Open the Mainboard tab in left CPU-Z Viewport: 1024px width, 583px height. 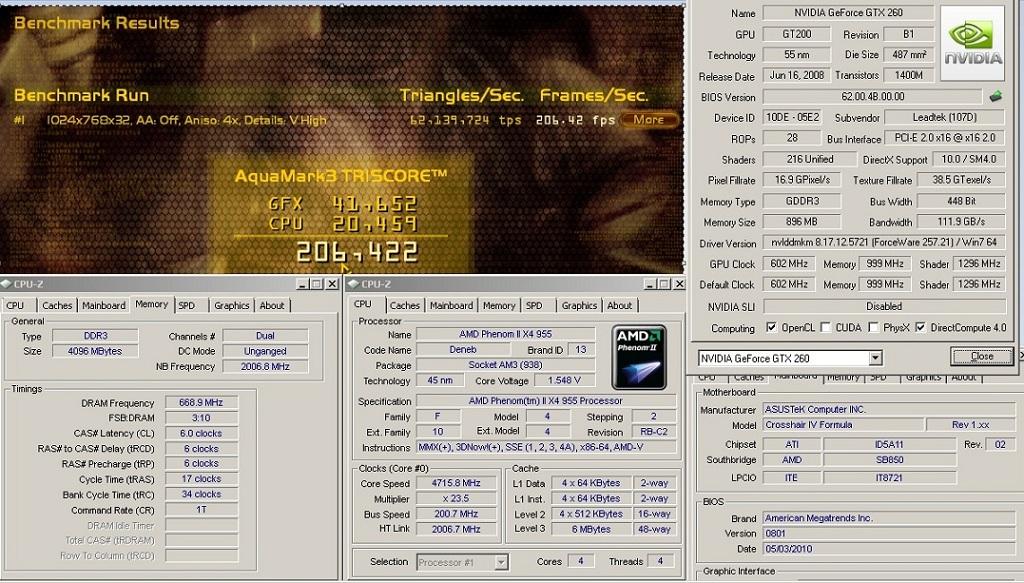[x=103, y=305]
